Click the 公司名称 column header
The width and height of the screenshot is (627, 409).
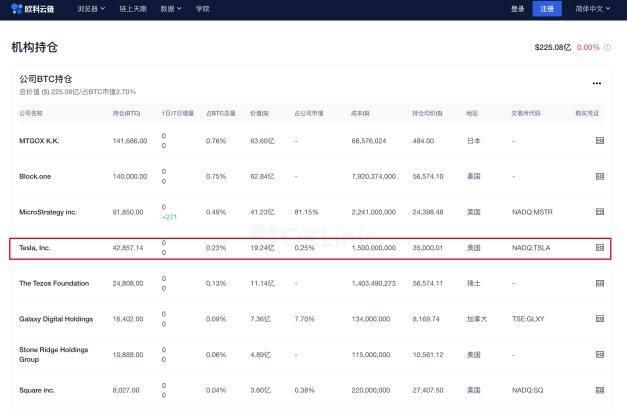(31, 113)
